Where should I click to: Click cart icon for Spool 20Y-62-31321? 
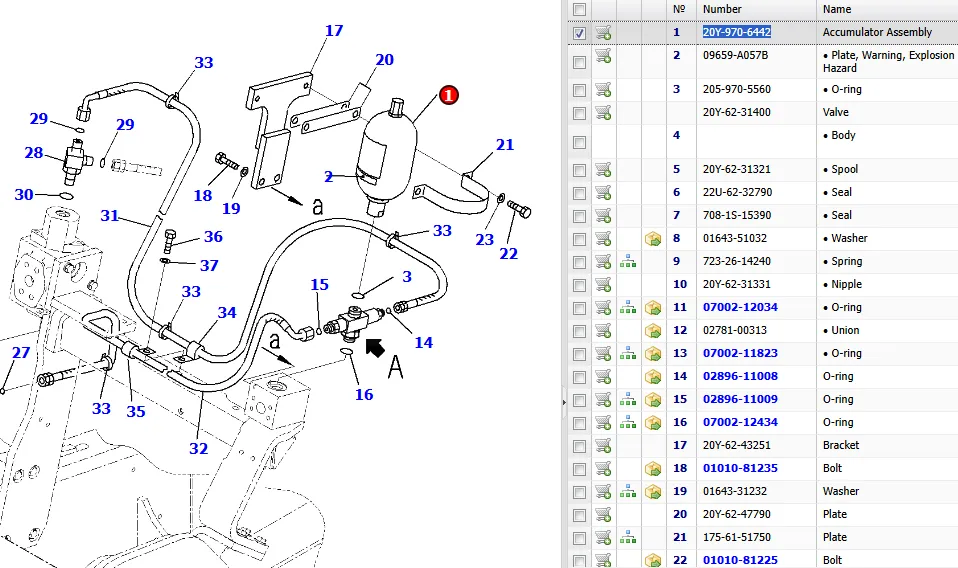(603, 170)
